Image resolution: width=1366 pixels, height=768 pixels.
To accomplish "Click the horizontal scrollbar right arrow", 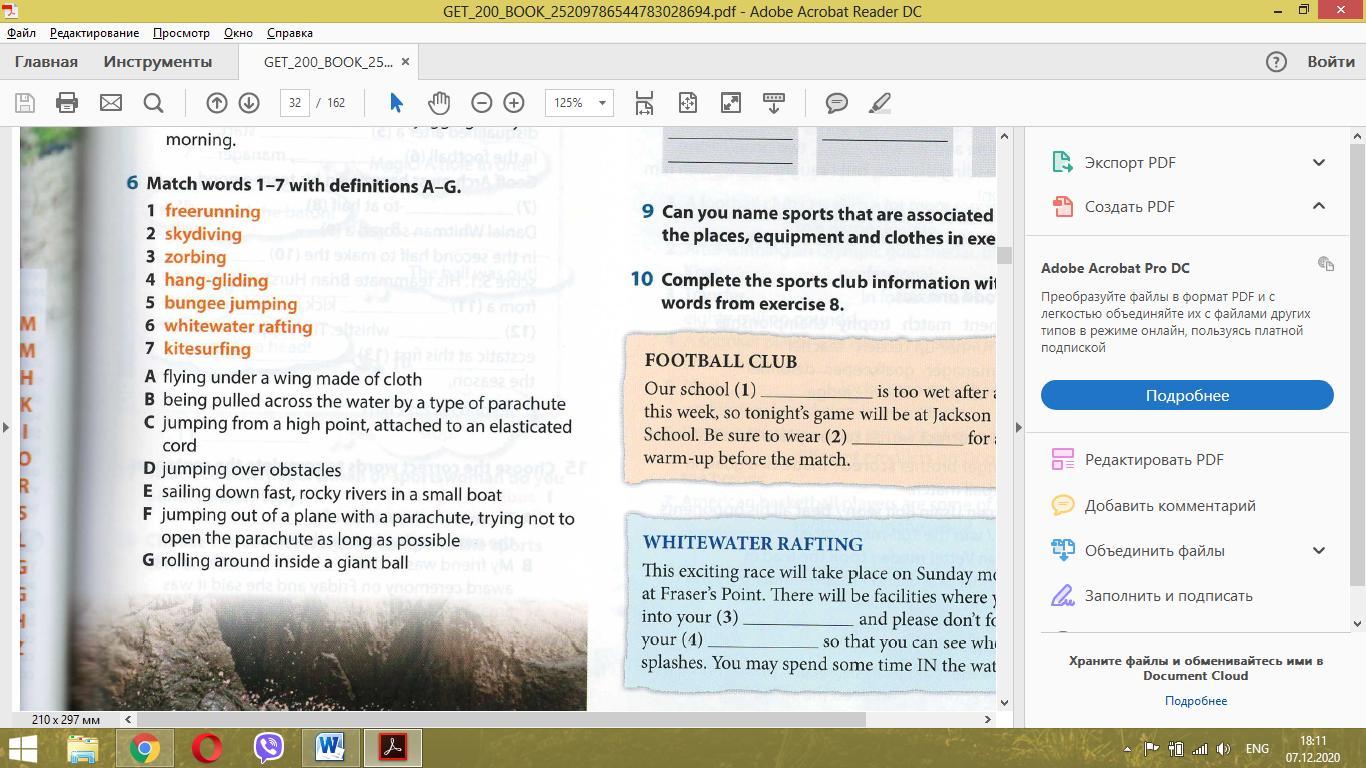I will [x=987, y=718].
